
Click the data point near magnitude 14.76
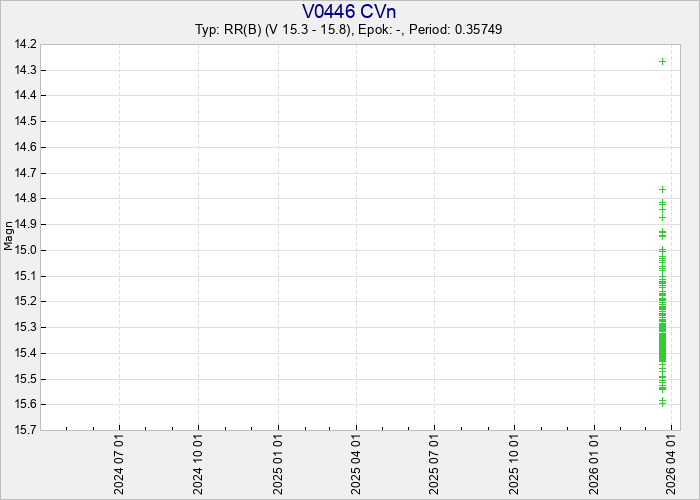coord(662,189)
